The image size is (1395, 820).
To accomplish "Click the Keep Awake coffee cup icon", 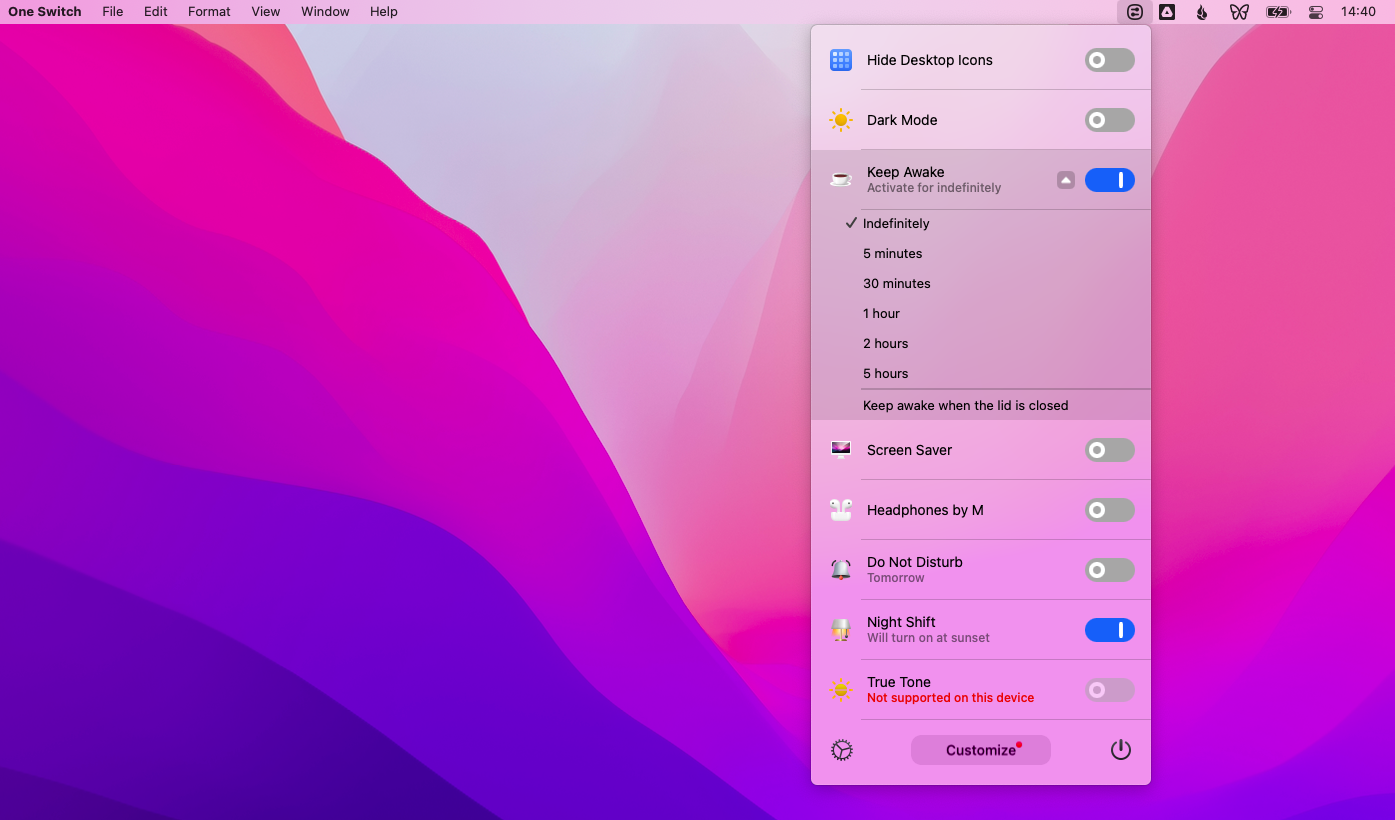I will point(841,180).
